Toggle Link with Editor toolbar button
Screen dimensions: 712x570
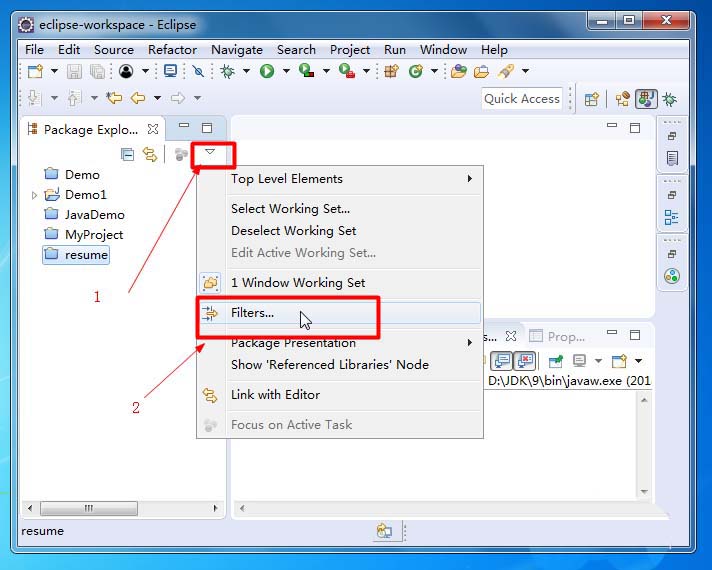(x=150, y=154)
